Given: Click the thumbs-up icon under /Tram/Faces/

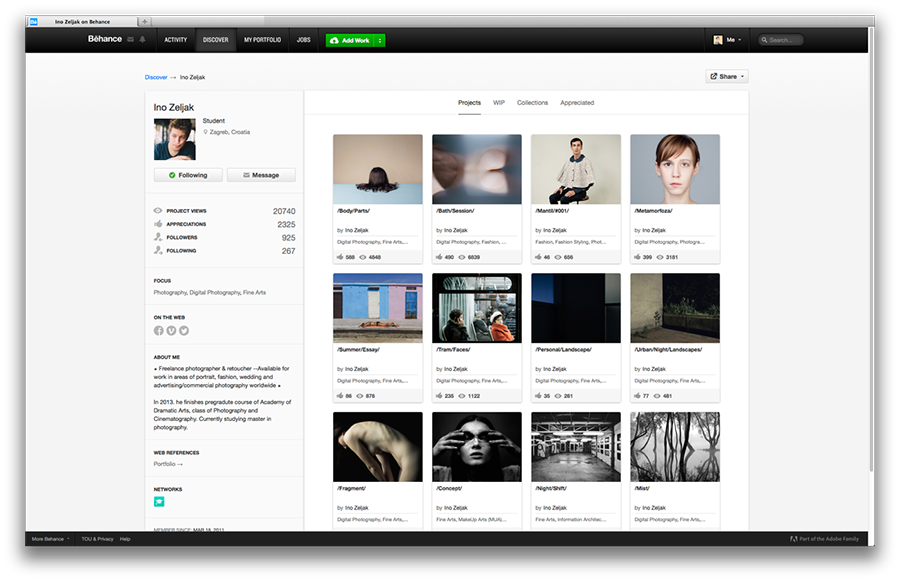Looking at the screenshot, I should [x=439, y=396].
